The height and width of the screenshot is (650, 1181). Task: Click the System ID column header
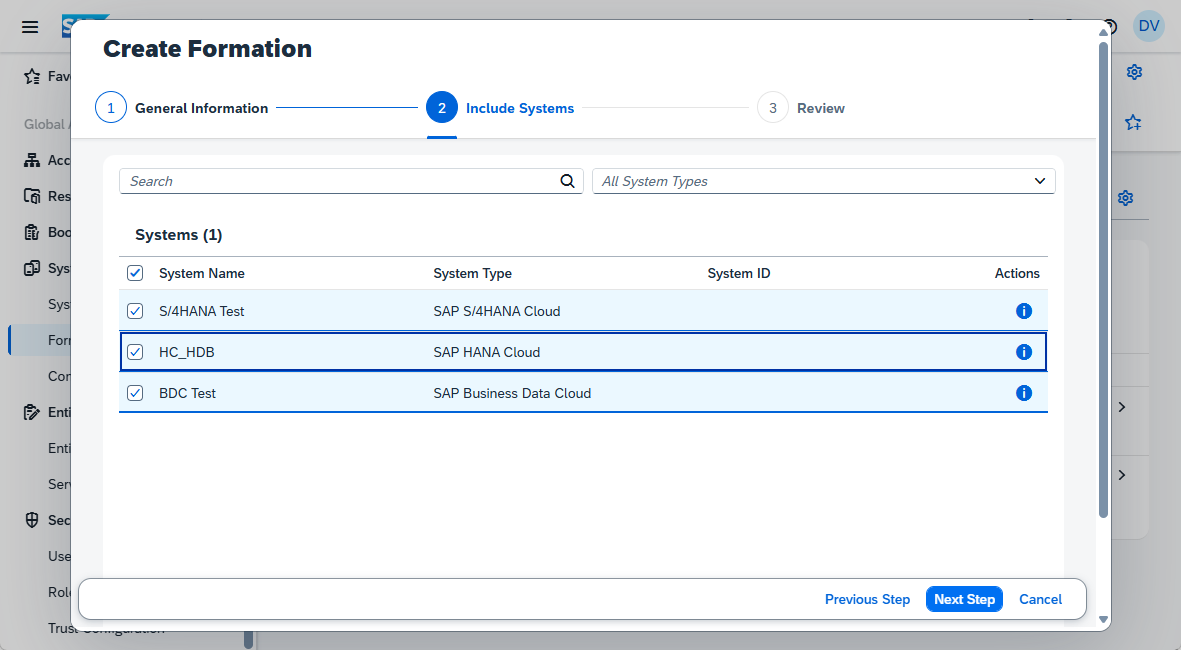point(739,273)
